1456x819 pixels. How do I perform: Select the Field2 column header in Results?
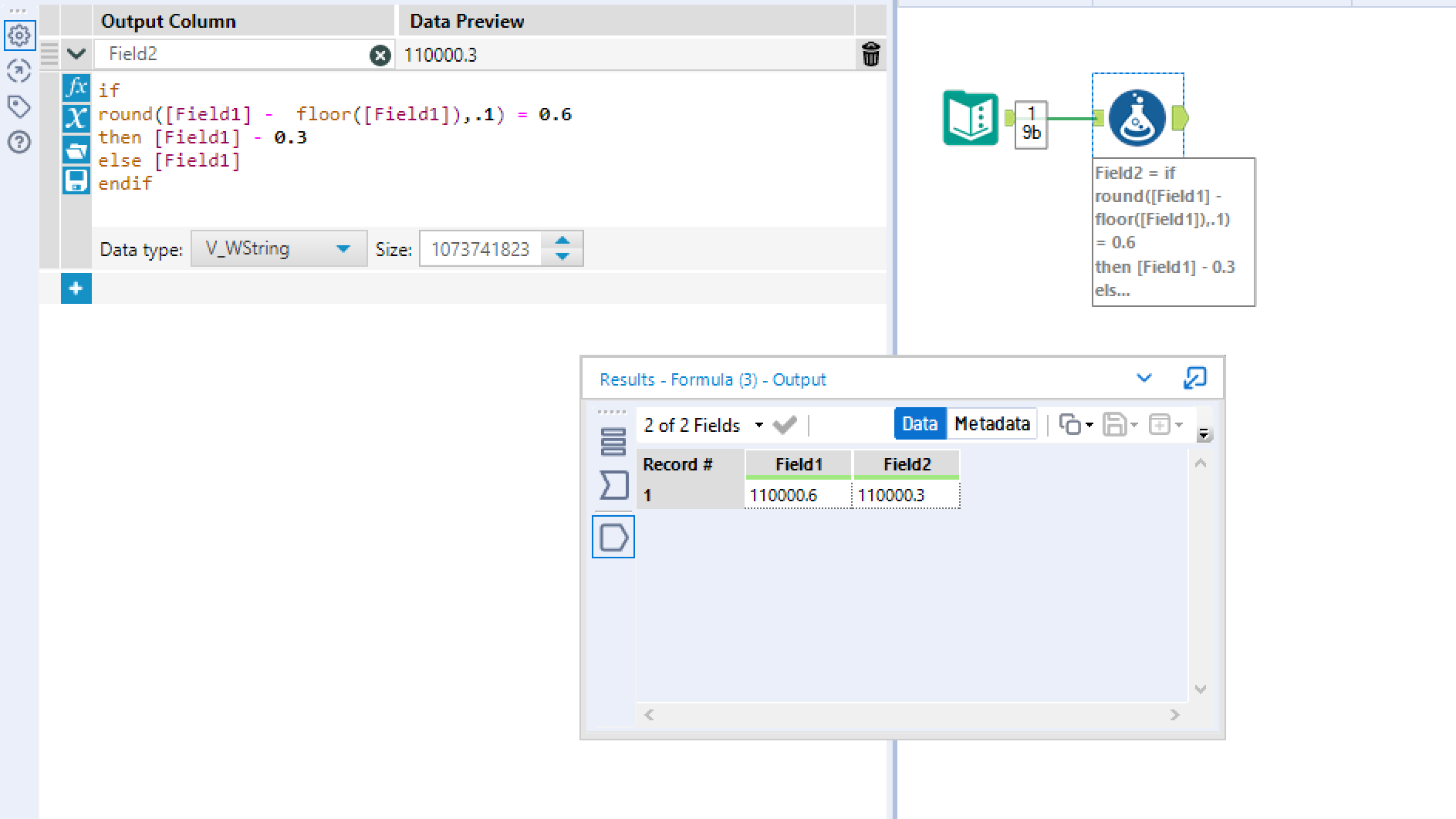pos(907,464)
